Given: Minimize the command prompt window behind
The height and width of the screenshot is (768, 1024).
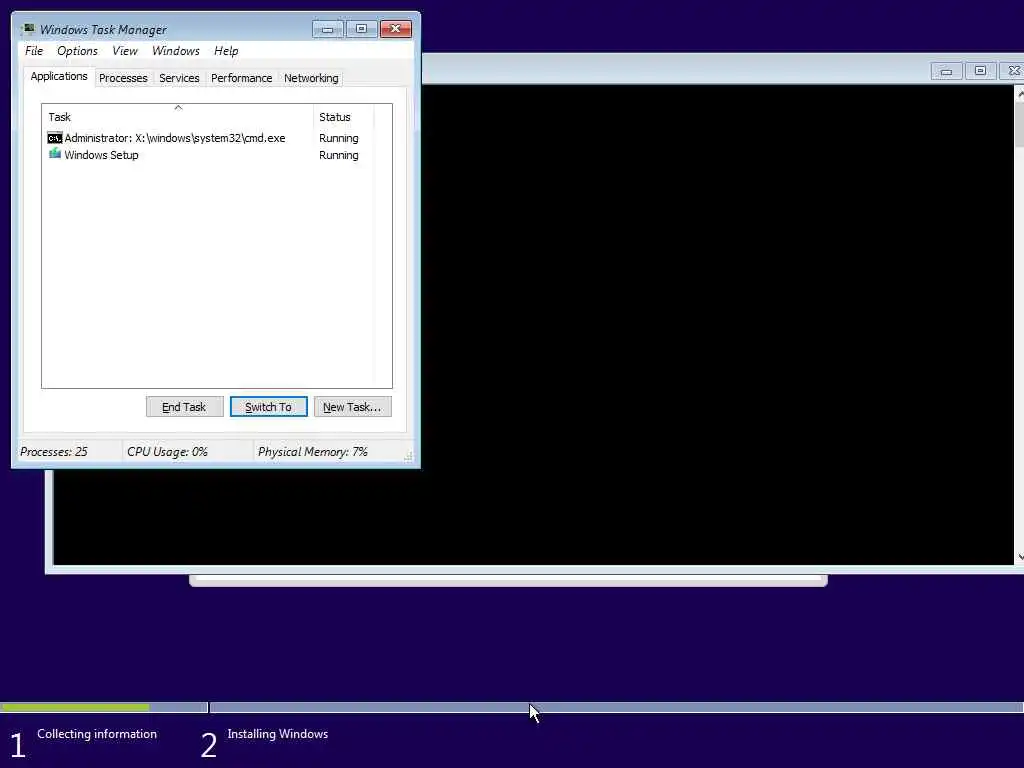Looking at the screenshot, I should tap(946, 71).
